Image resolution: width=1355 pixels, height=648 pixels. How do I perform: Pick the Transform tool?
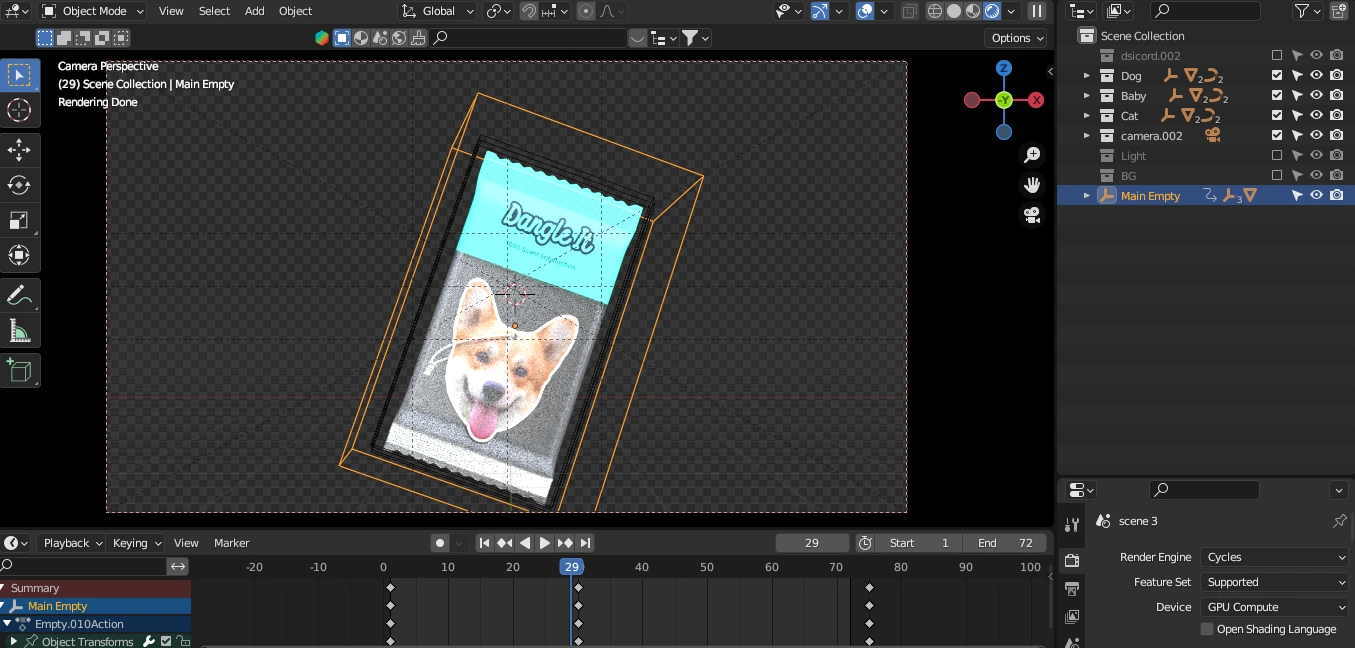[20, 255]
